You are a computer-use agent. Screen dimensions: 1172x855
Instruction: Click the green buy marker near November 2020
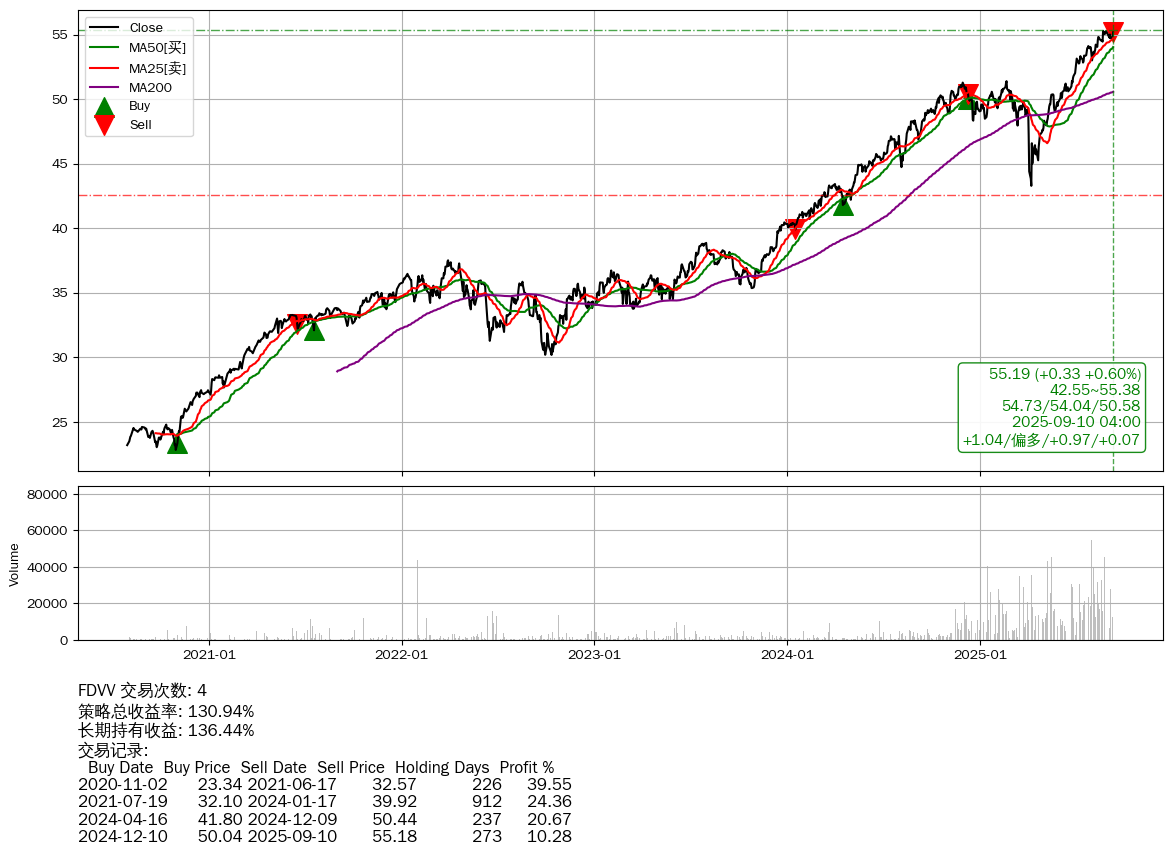click(177, 442)
